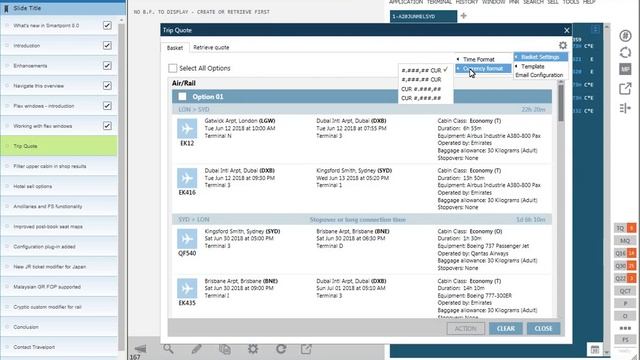Check the Option 01 checkbox
Viewport: 640px width, 360px height.
(x=182, y=97)
